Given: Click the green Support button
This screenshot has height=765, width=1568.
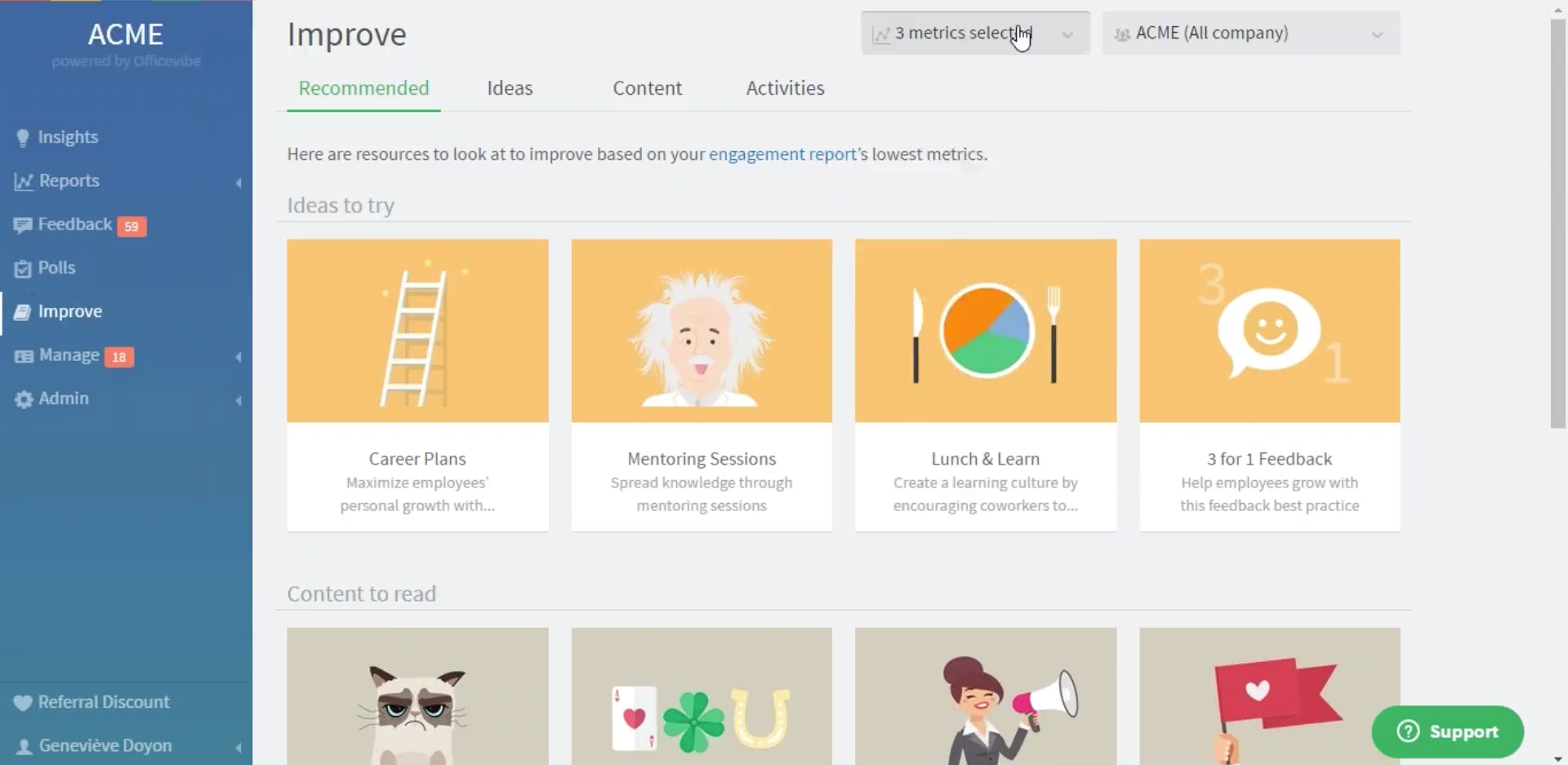Looking at the screenshot, I should pyautogui.click(x=1447, y=732).
